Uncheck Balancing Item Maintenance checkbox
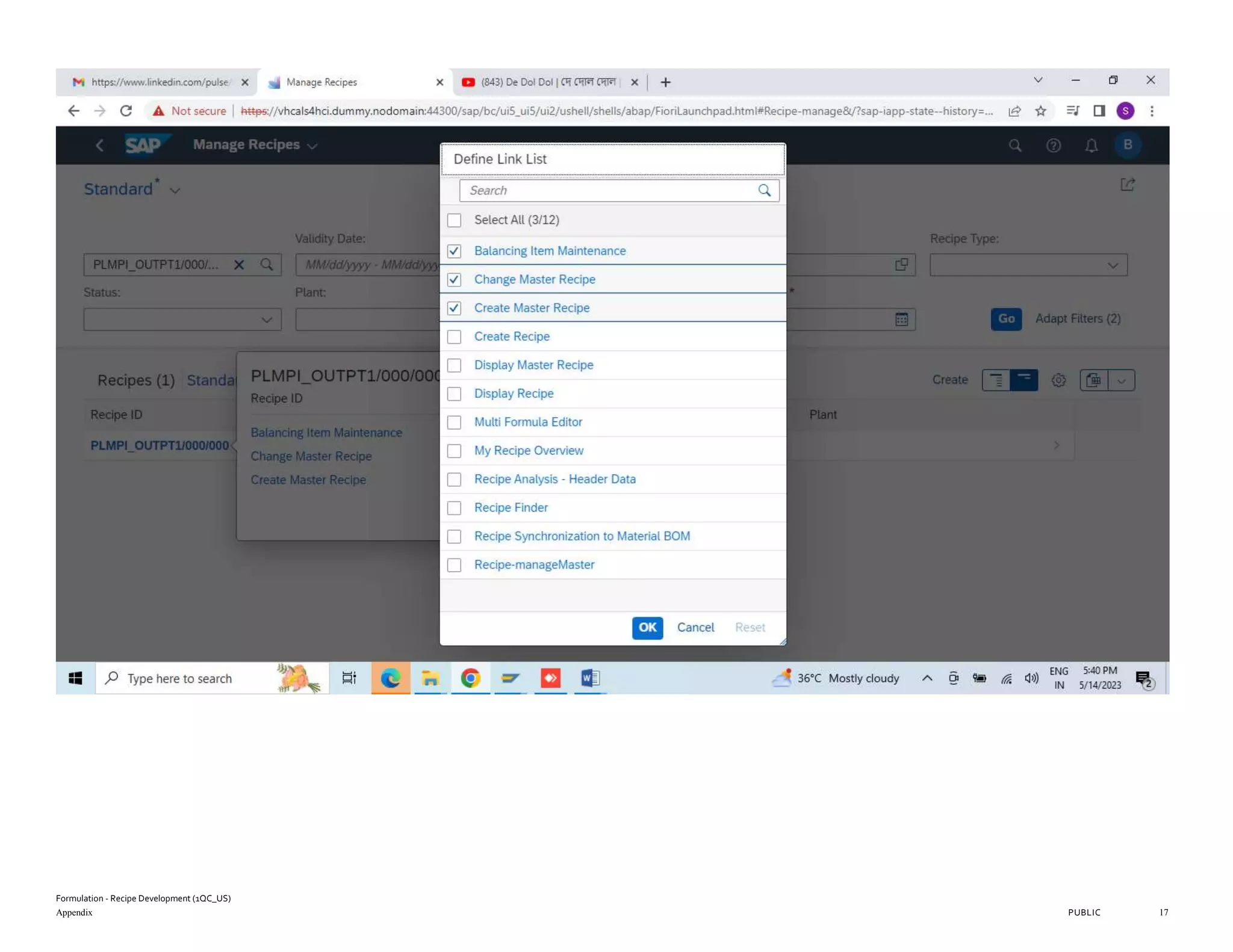1233x952 pixels. 455,251
